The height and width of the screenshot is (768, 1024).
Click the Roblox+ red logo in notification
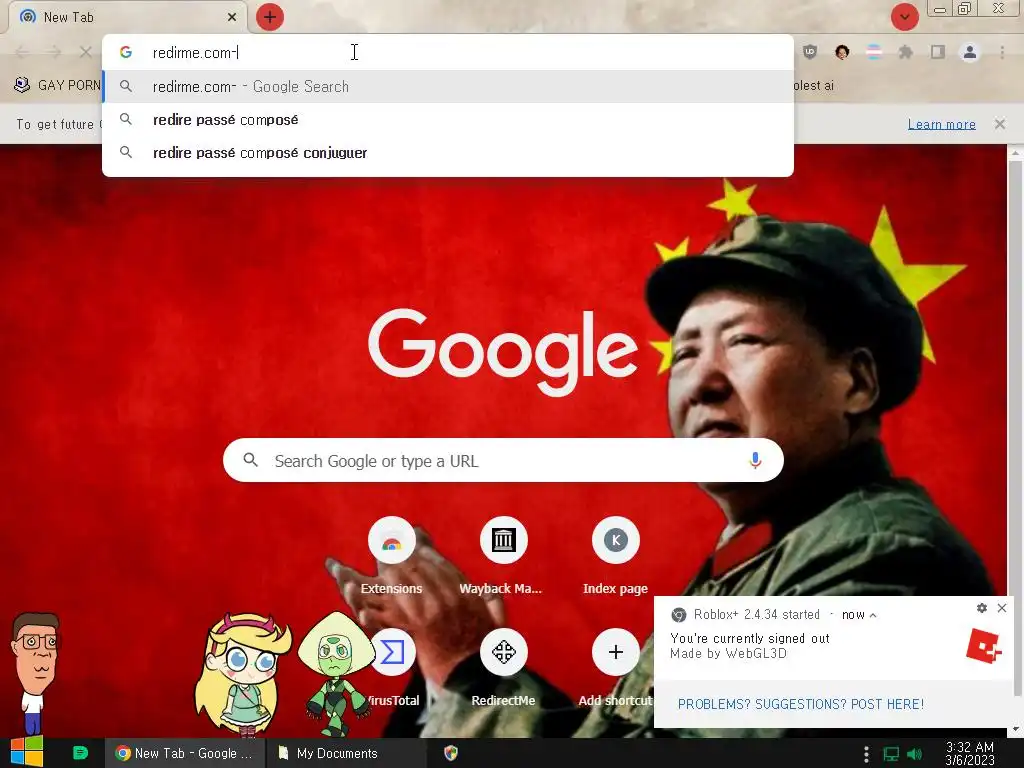(984, 646)
